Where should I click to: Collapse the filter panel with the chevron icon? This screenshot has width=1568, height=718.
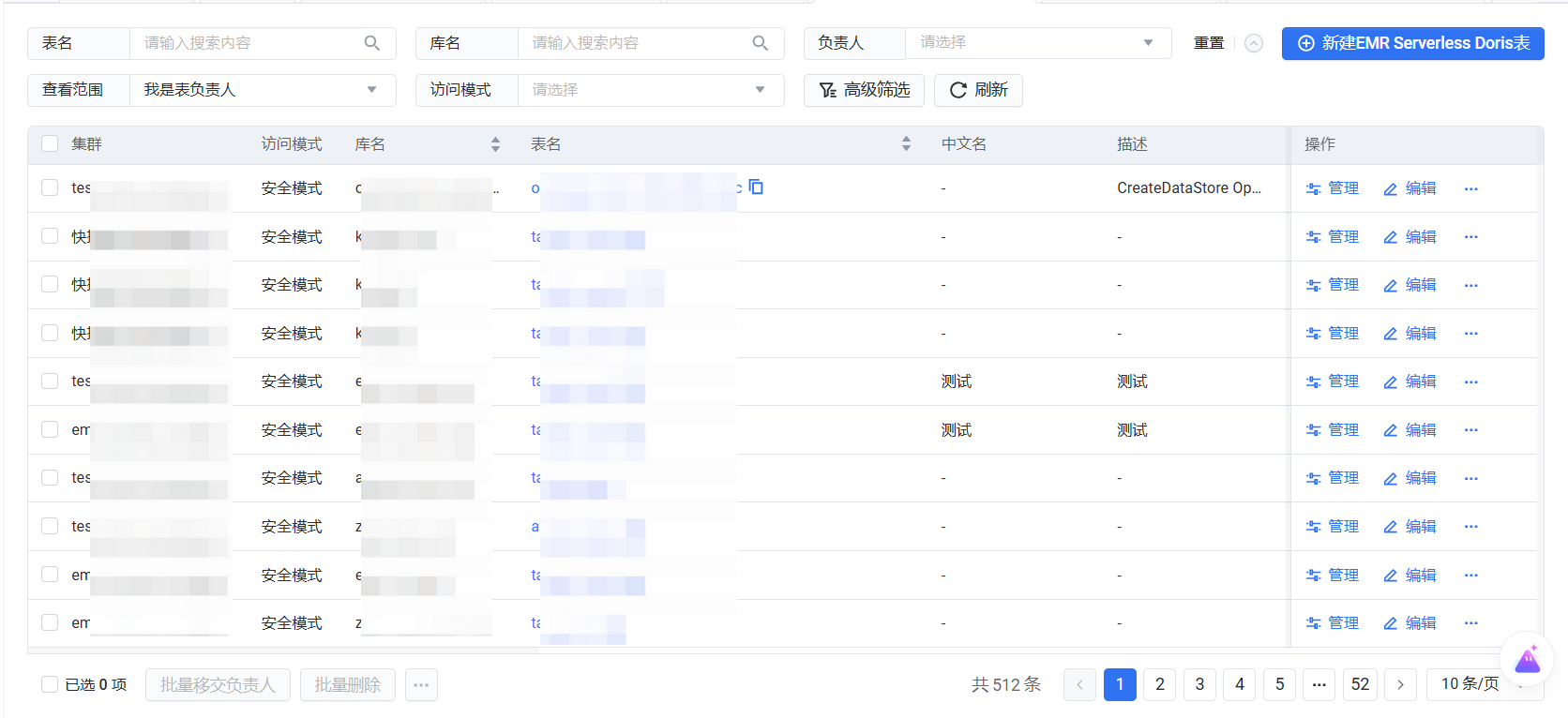pos(1254,43)
